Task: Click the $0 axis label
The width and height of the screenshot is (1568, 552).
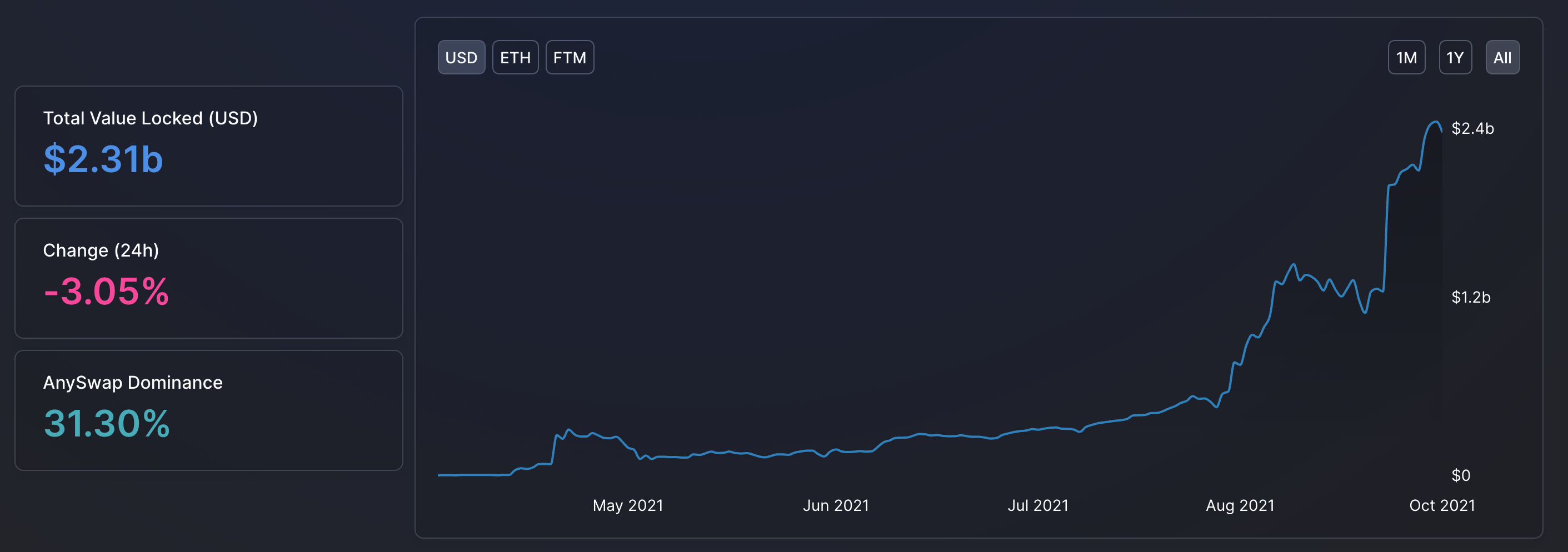Action: tap(1461, 475)
